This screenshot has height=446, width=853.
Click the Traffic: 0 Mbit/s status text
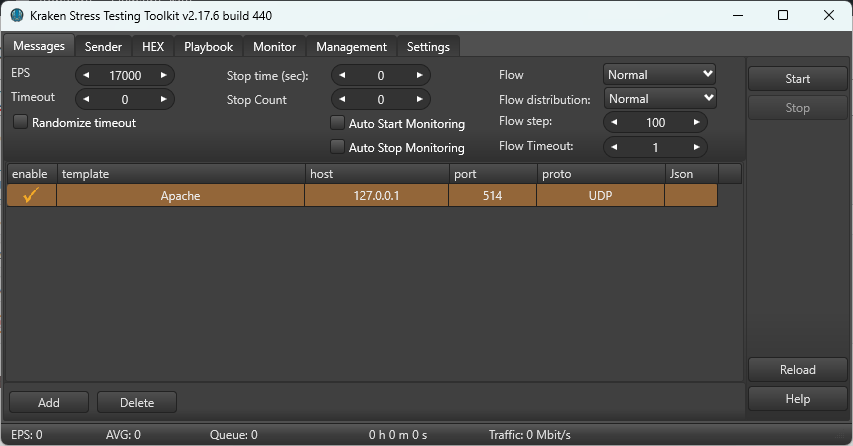click(530, 435)
